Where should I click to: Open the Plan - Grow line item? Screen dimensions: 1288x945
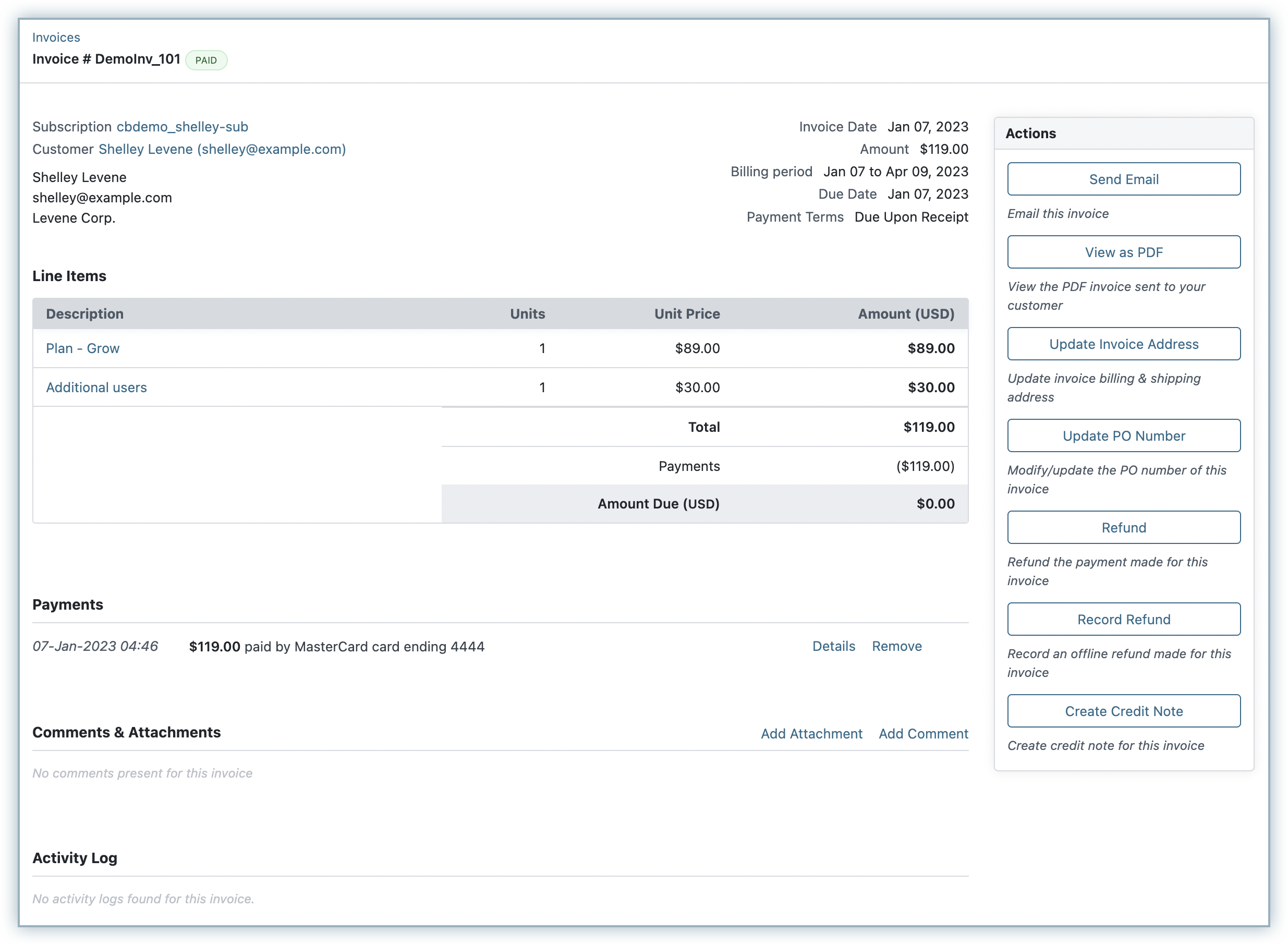pyautogui.click(x=83, y=348)
